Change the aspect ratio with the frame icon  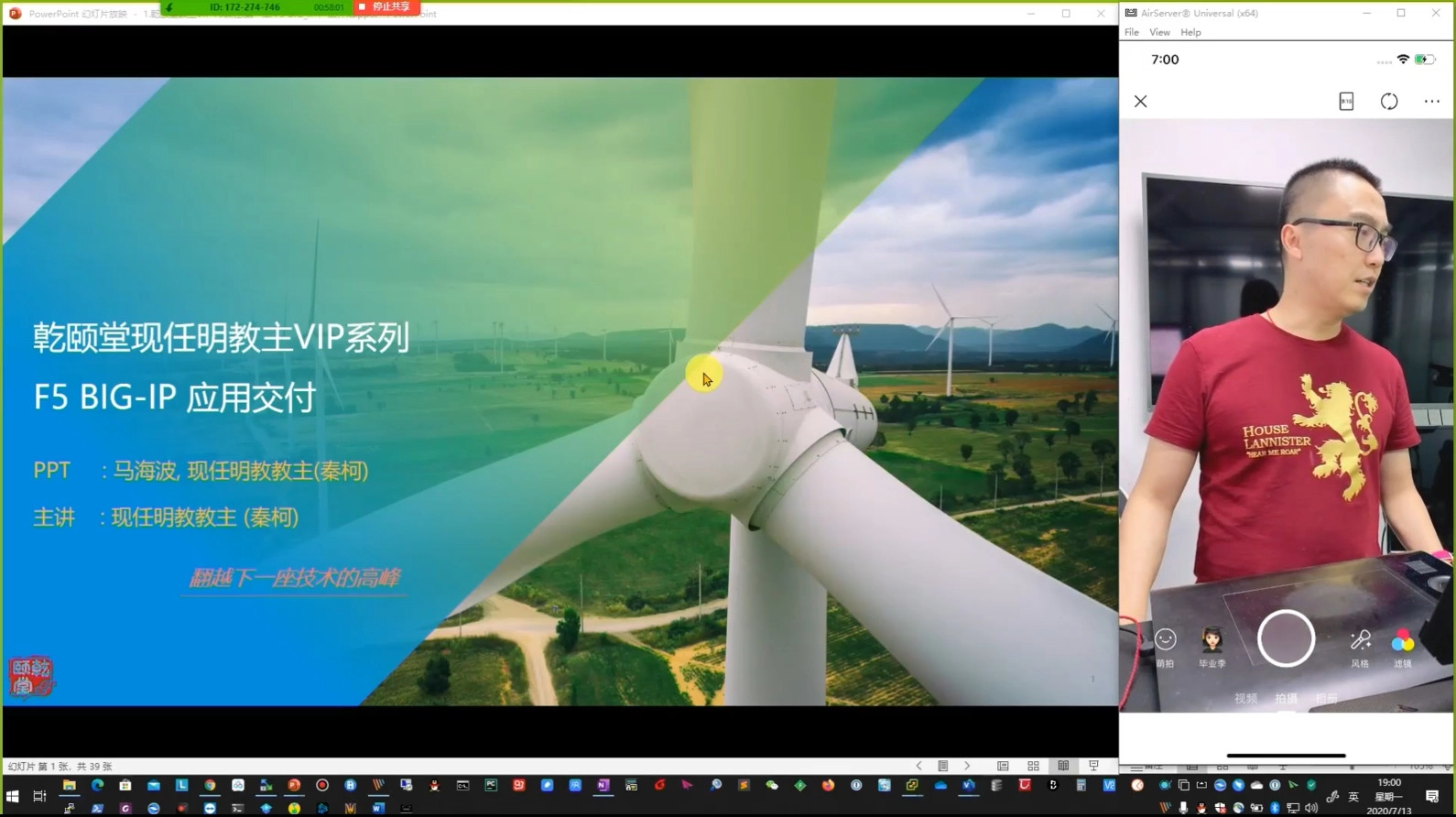tap(1346, 102)
